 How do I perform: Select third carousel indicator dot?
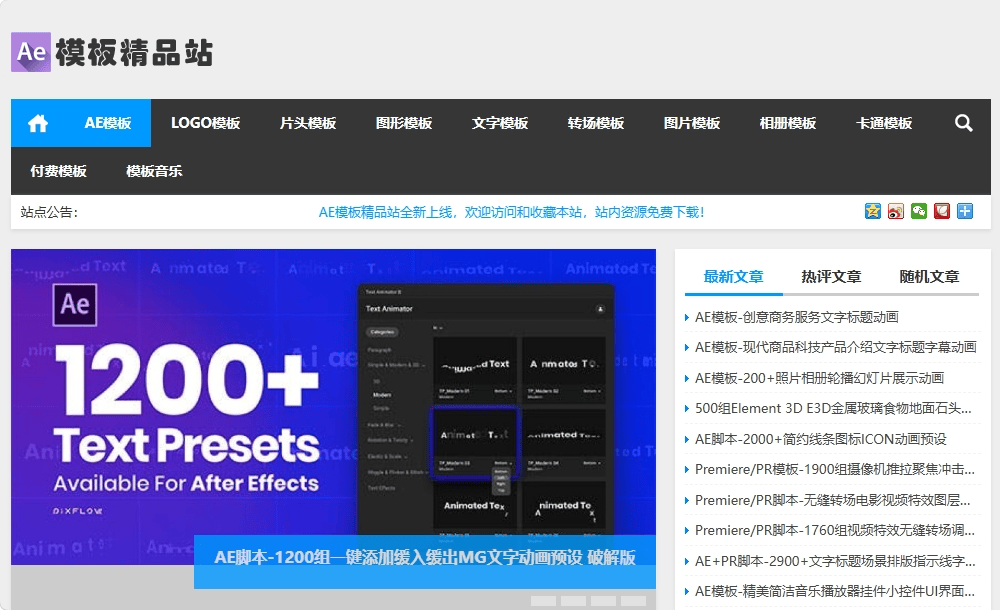603,601
